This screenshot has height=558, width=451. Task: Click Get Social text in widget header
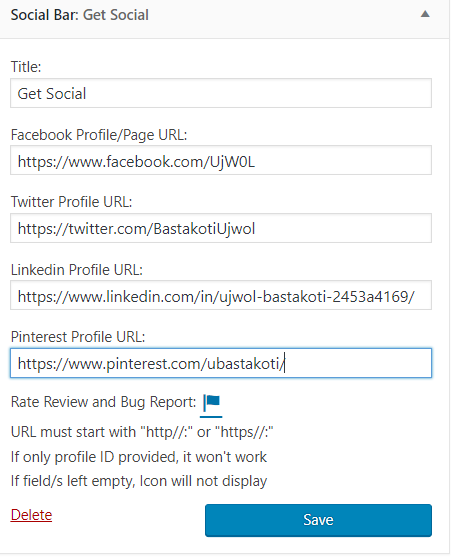tap(116, 15)
